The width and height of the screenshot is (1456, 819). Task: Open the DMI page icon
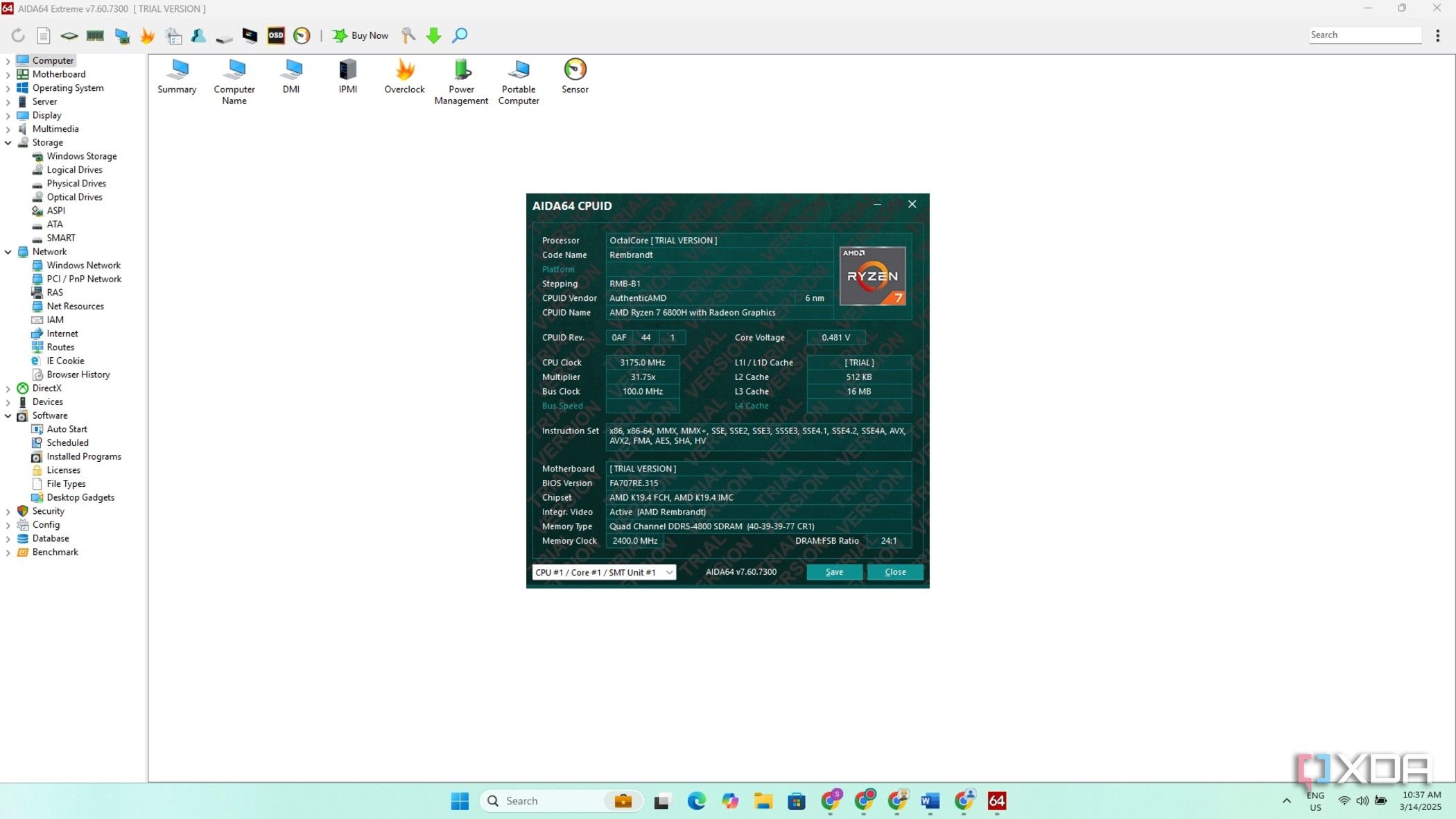coord(291,76)
